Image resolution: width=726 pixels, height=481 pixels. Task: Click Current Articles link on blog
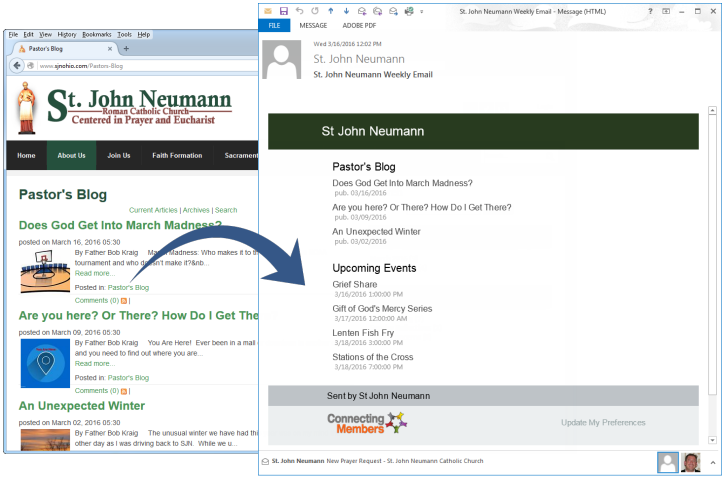153,210
